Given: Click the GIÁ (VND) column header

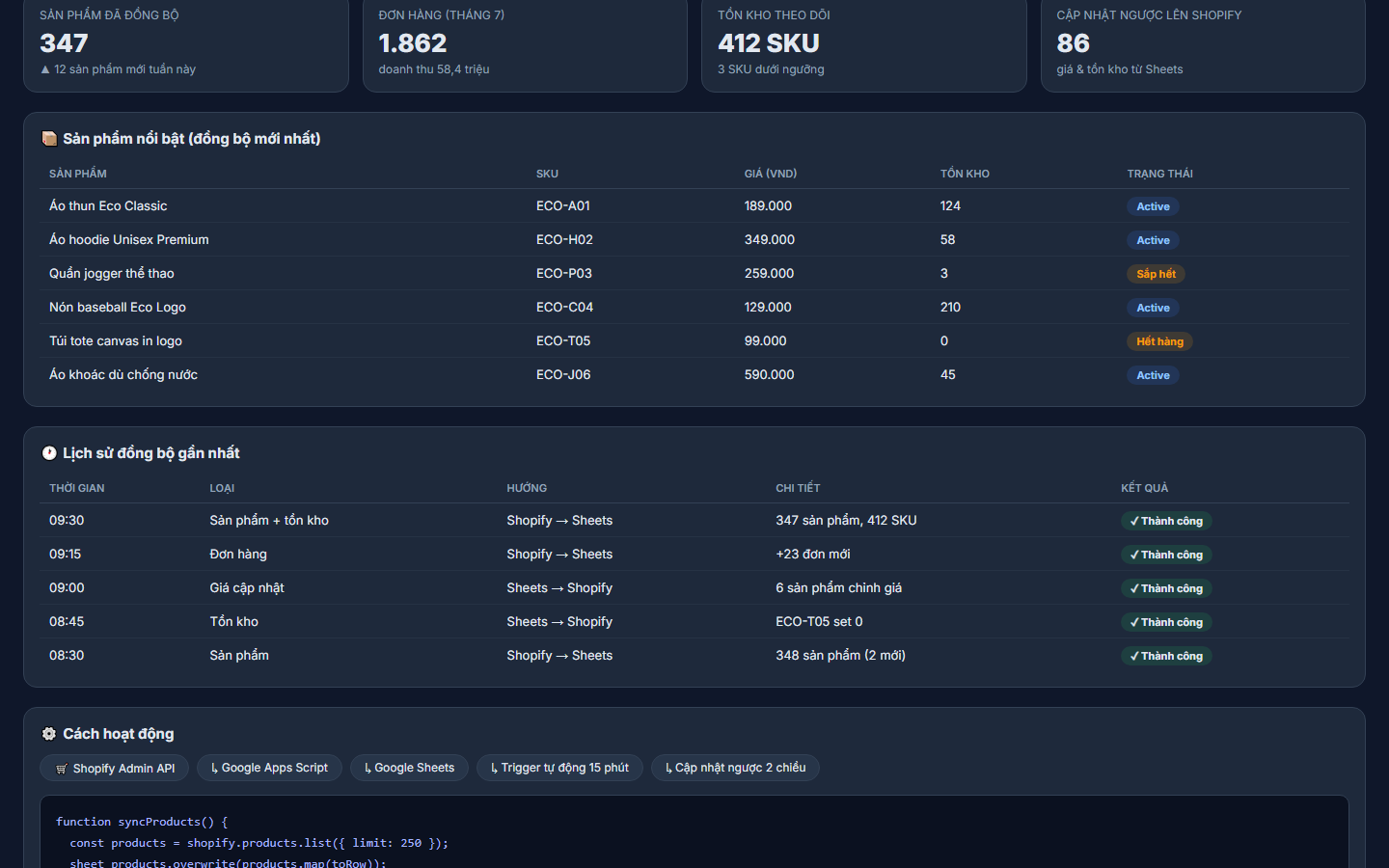Looking at the screenshot, I should coord(771,174).
